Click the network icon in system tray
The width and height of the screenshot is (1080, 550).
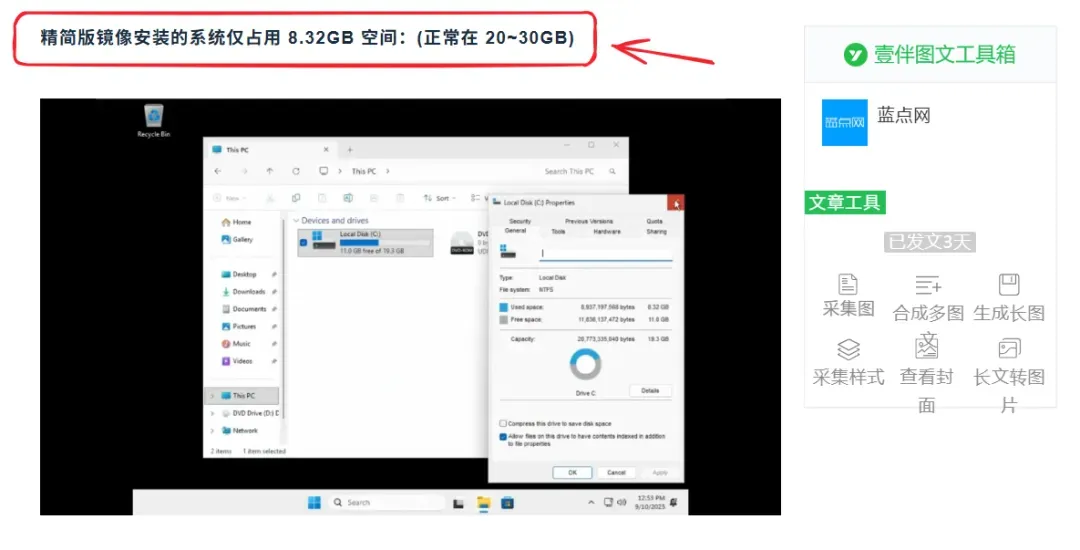(x=608, y=503)
